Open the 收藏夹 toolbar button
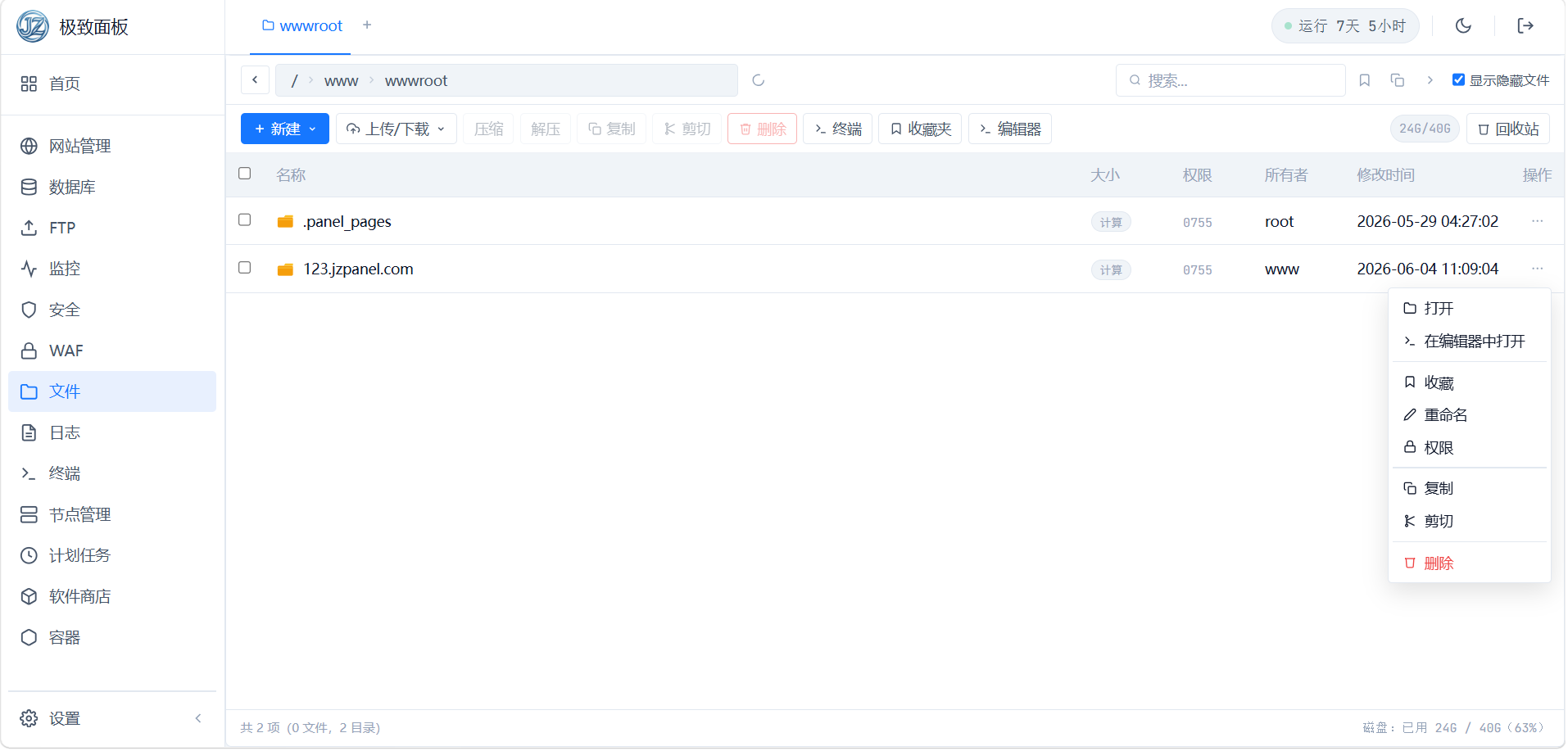Viewport: 1568px width, 751px height. [920, 129]
